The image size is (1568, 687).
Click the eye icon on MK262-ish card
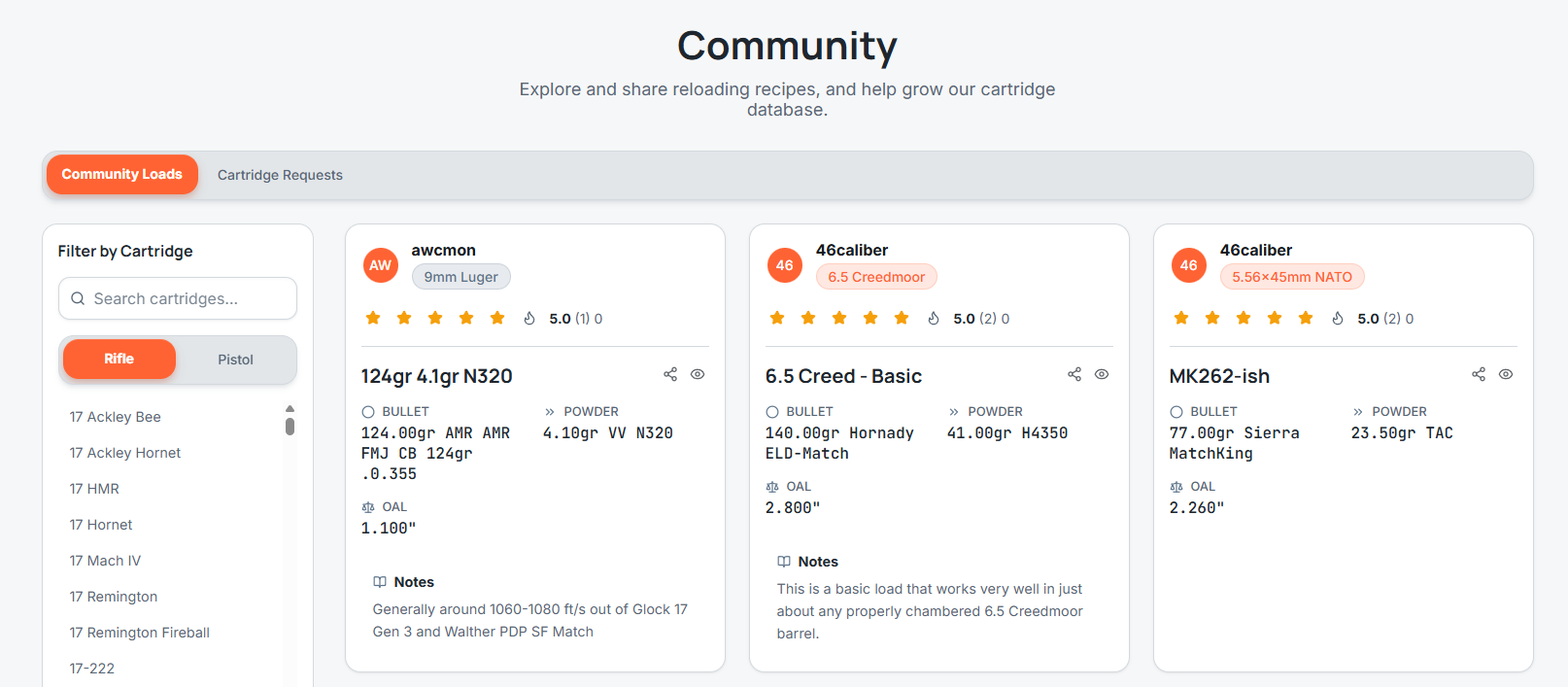click(x=1506, y=374)
